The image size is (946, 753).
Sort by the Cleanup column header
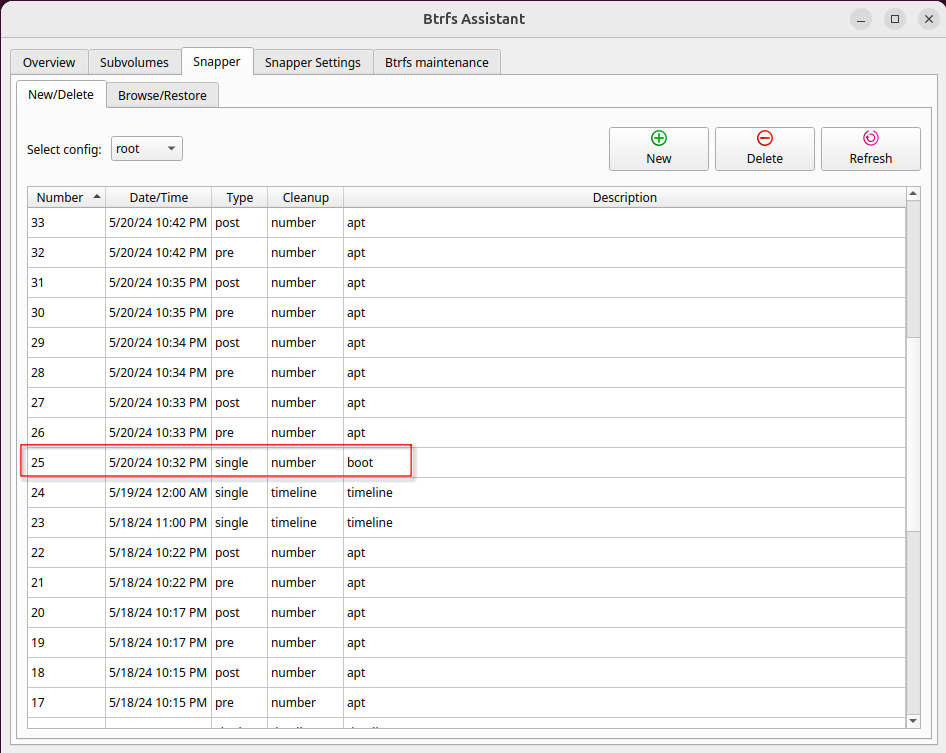click(305, 197)
